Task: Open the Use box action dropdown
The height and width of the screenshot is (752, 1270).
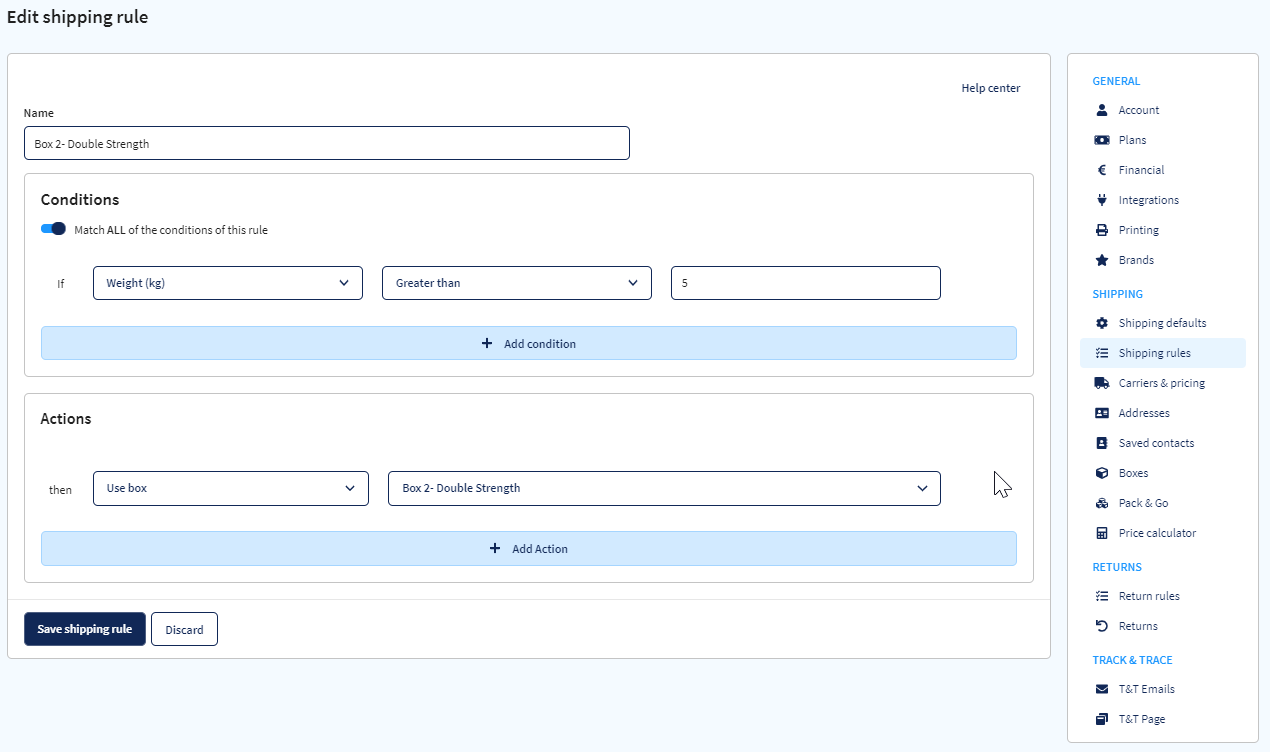Action: pos(231,488)
